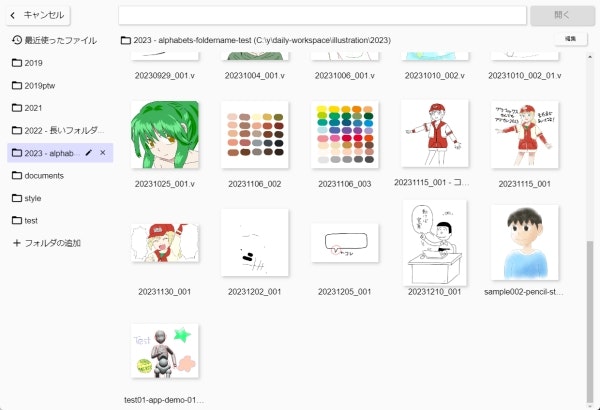
Task: Click file name test01-app-demo-01...
Action: pyautogui.click(x=164, y=400)
